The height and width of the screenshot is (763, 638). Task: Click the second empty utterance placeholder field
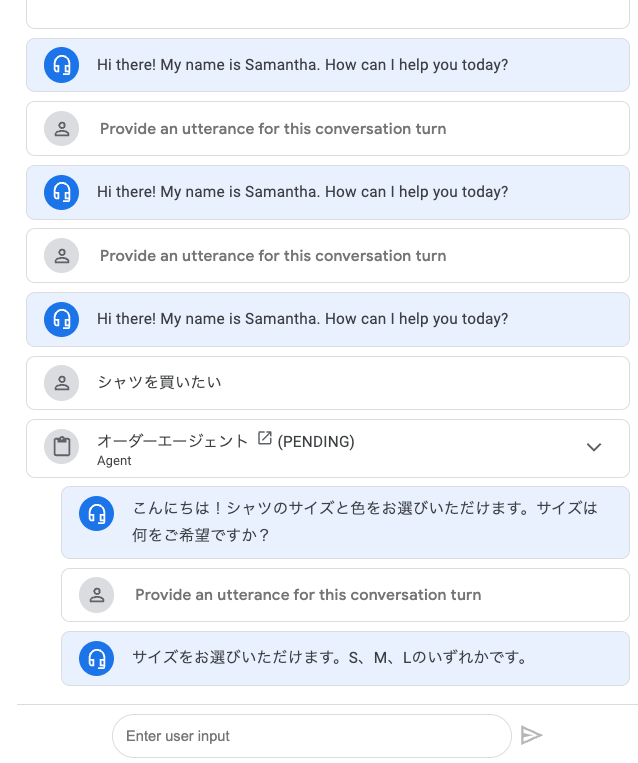328,255
